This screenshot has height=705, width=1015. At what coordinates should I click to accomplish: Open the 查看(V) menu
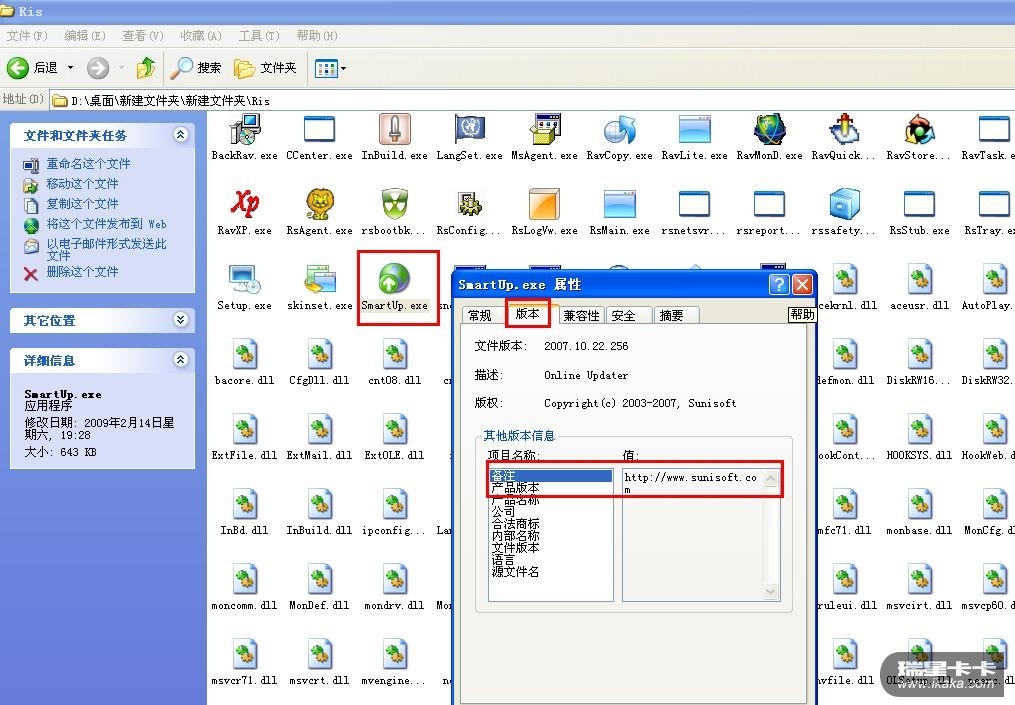click(x=142, y=36)
